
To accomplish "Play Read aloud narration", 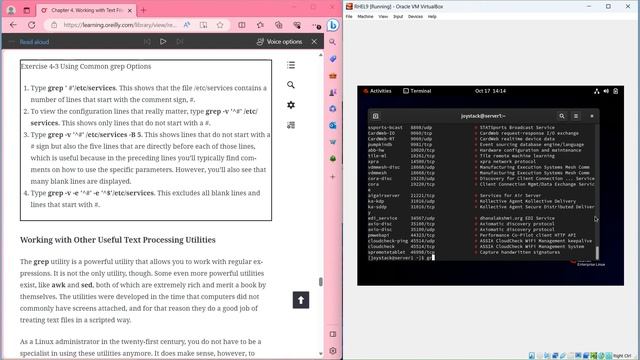I will tap(163, 42).
